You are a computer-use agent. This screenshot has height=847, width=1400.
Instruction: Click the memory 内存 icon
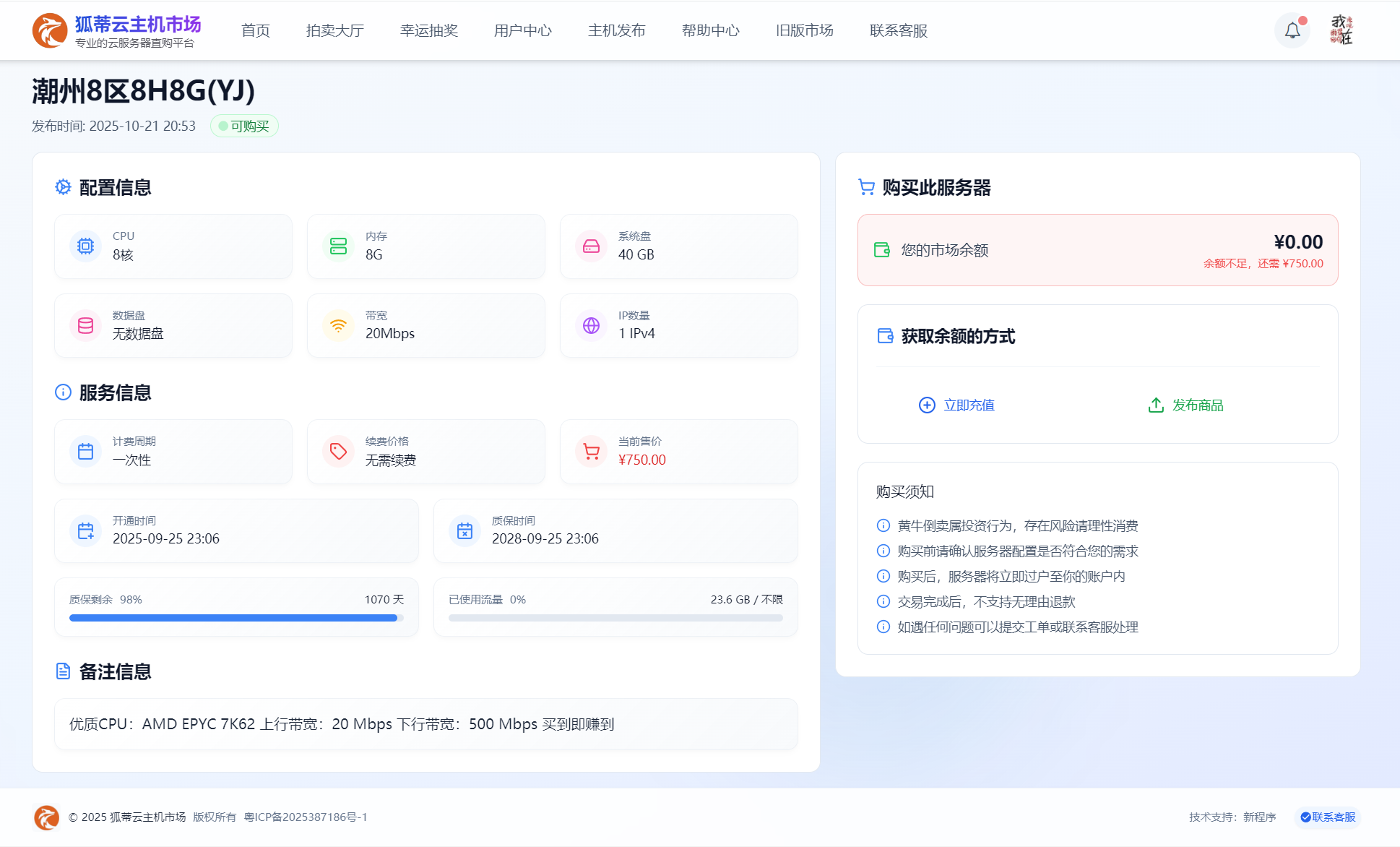[338, 246]
